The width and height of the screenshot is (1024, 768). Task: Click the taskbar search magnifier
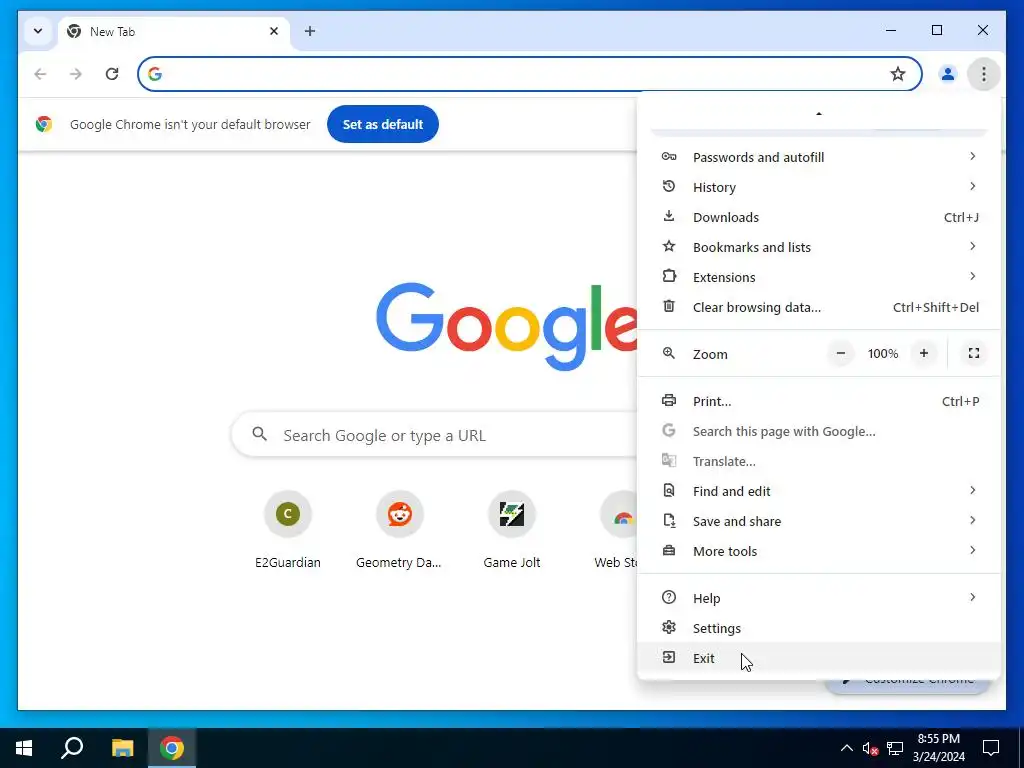(72, 748)
